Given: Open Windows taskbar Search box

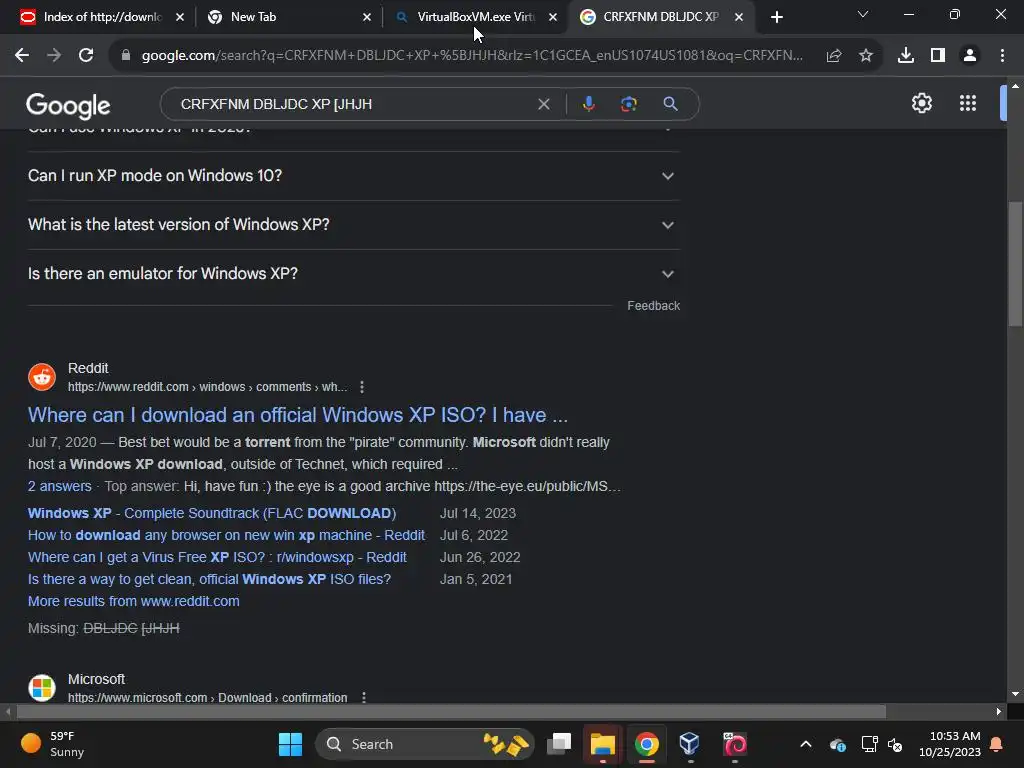Looking at the screenshot, I should pyautogui.click(x=424, y=744).
